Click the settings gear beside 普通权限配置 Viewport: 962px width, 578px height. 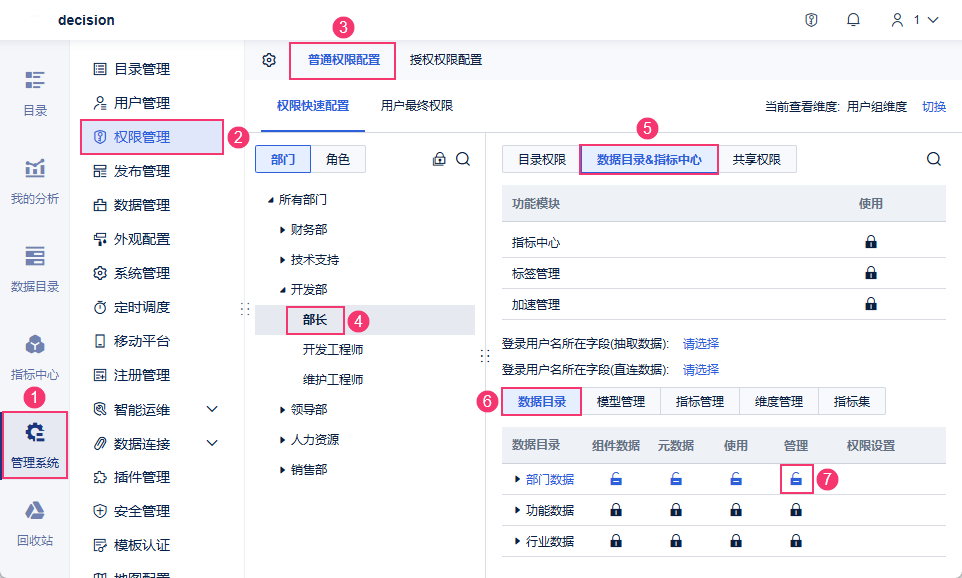269,60
